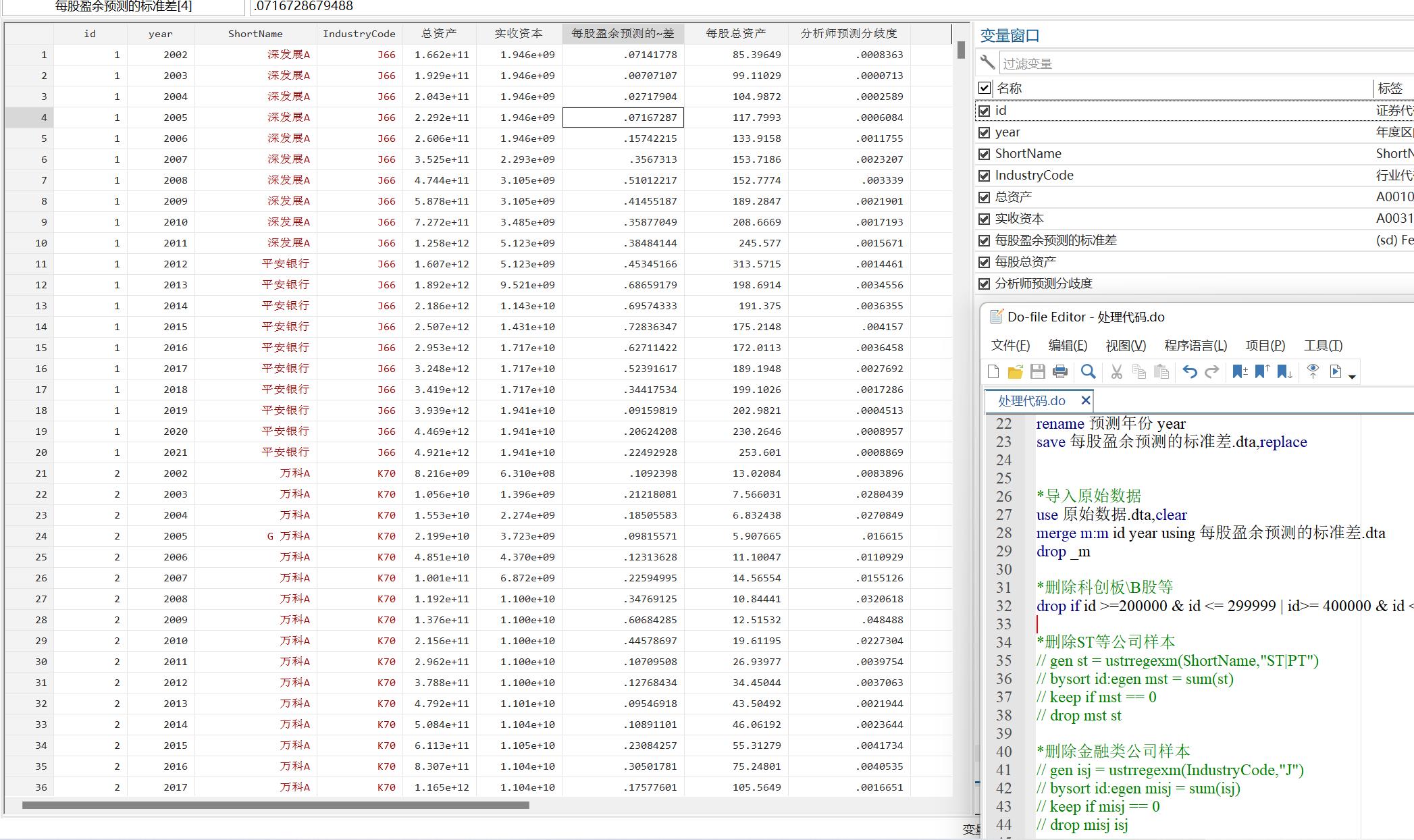
Task: Click the execute do-file run icon
Action: point(1335,371)
